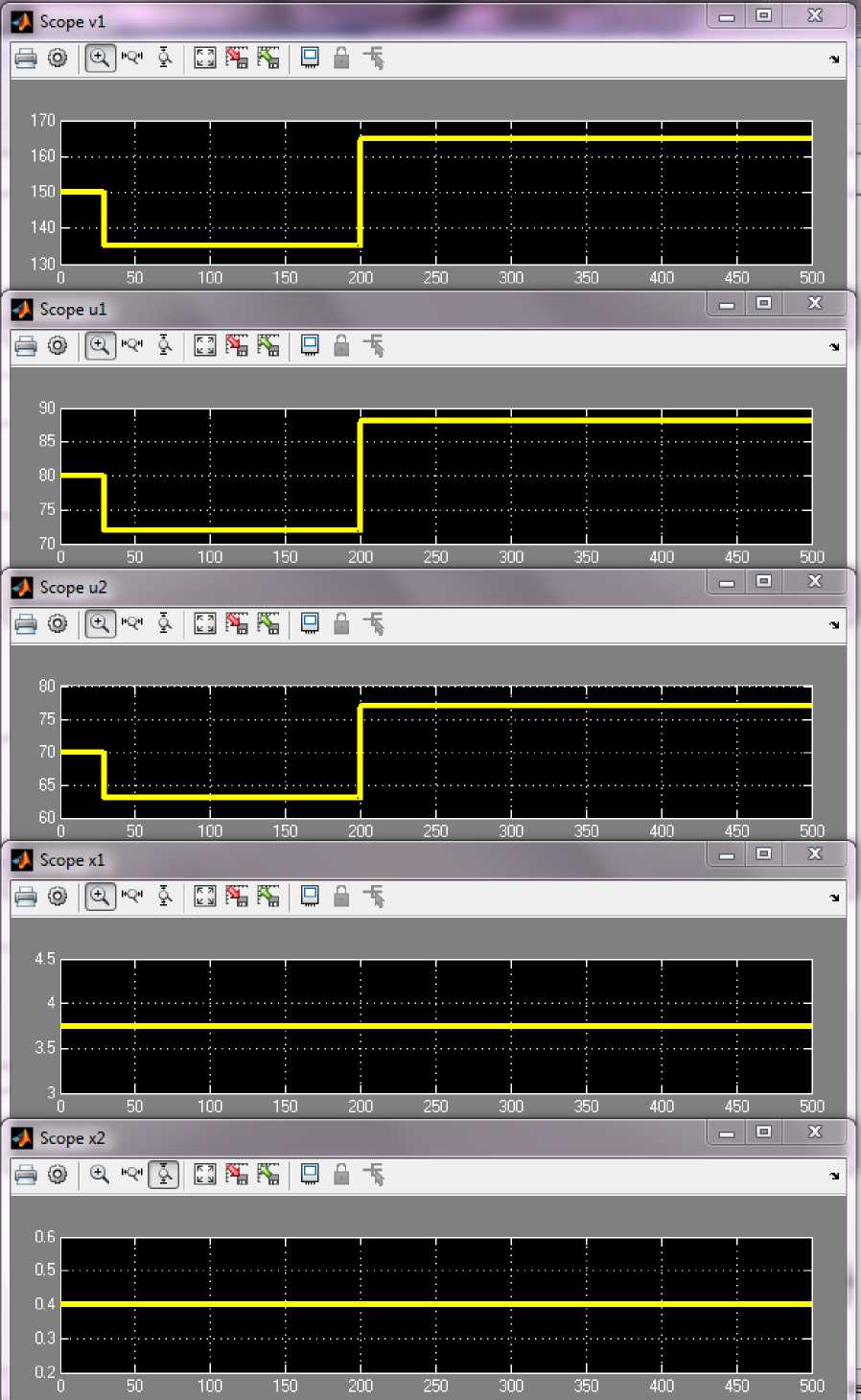Click the axes lock icon in Scope v1

[341, 58]
